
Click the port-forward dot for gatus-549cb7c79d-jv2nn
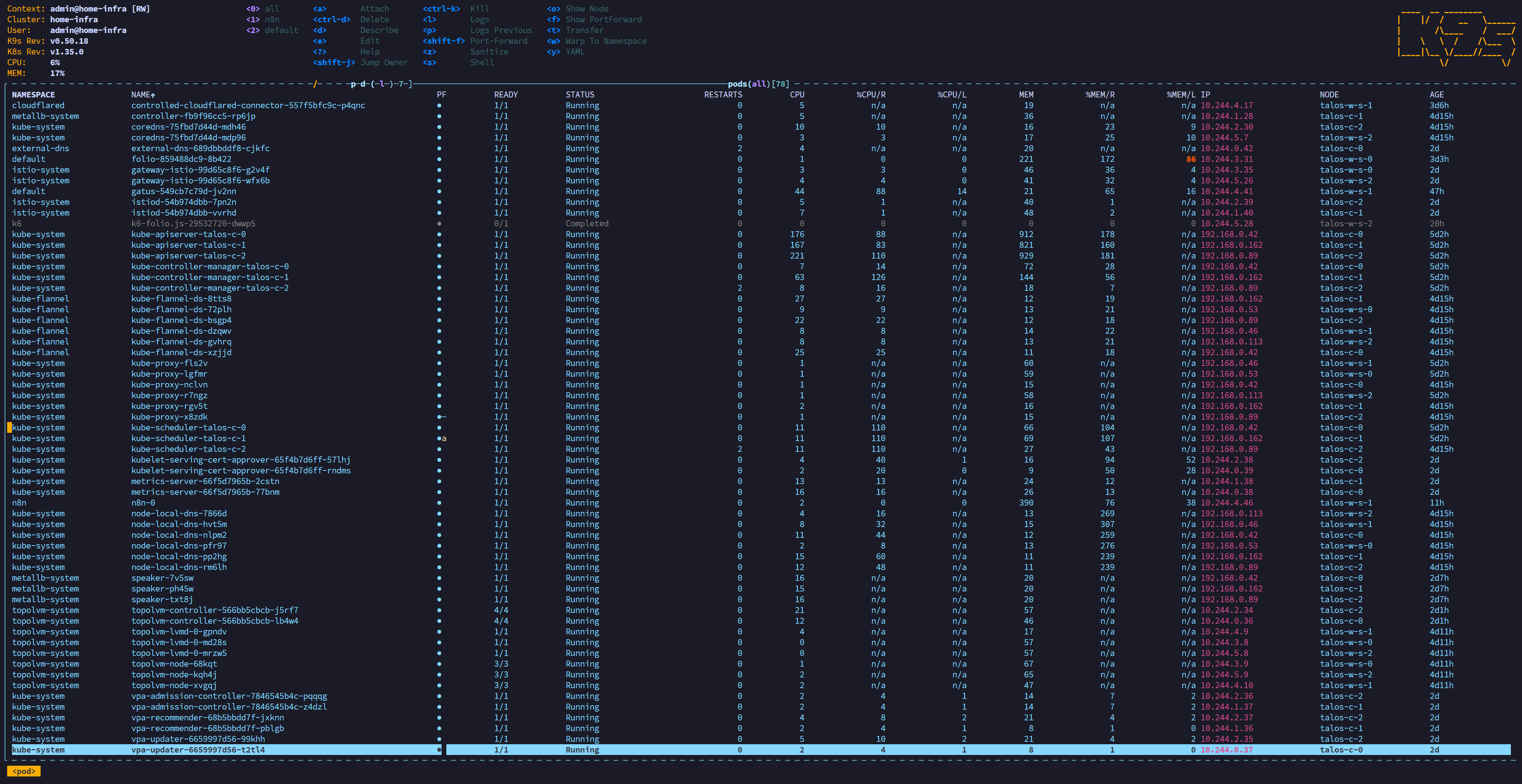pyautogui.click(x=439, y=191)
